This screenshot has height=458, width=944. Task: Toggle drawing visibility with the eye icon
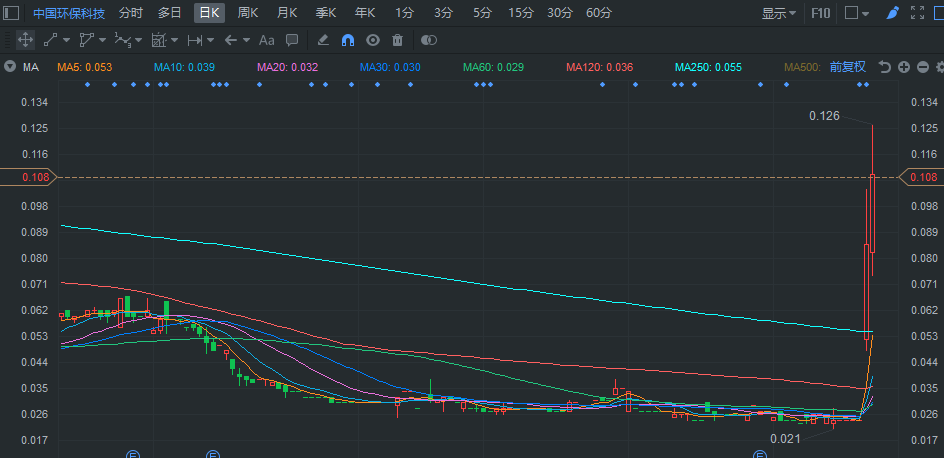coord(373,40)
